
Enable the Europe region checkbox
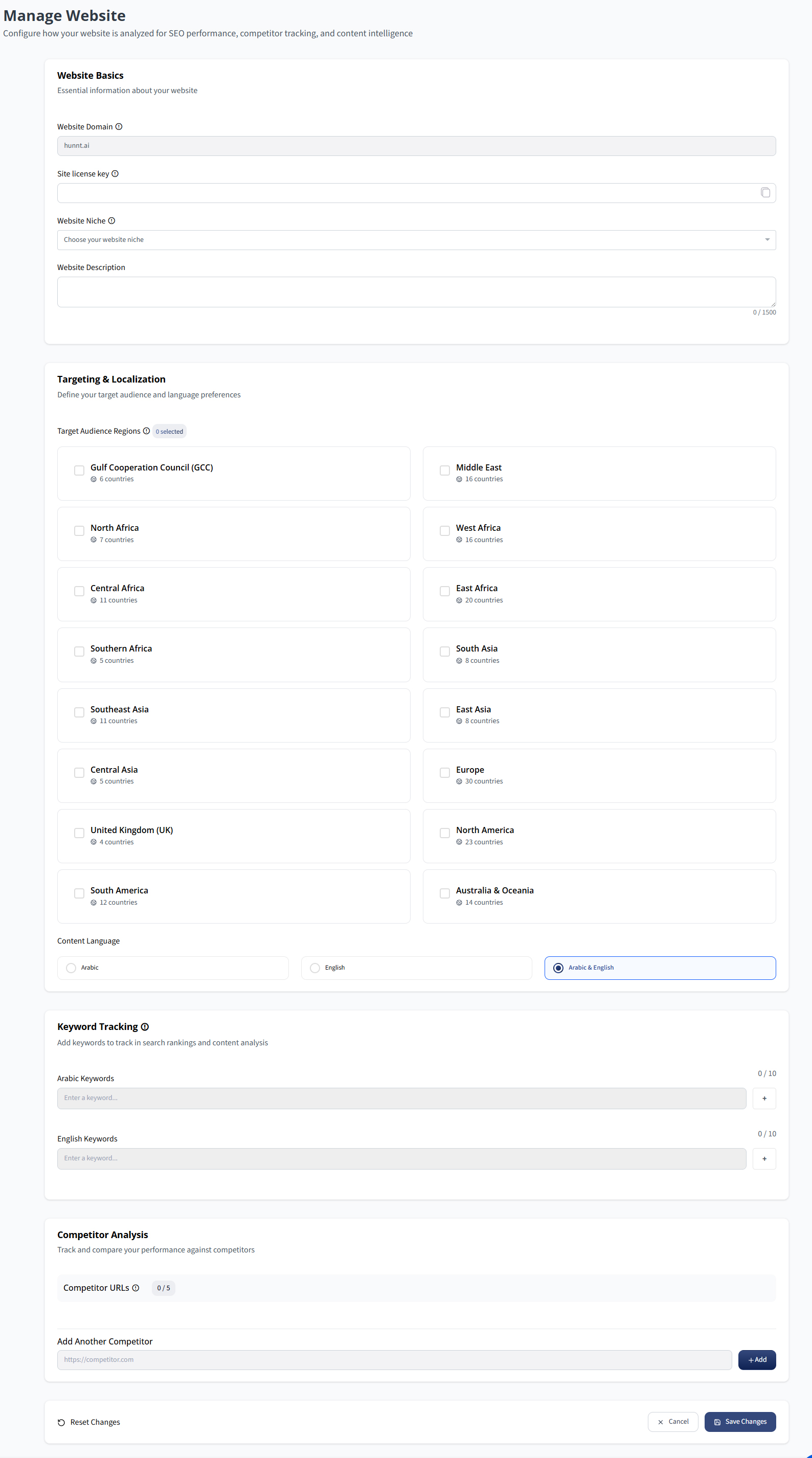[445, 773]
